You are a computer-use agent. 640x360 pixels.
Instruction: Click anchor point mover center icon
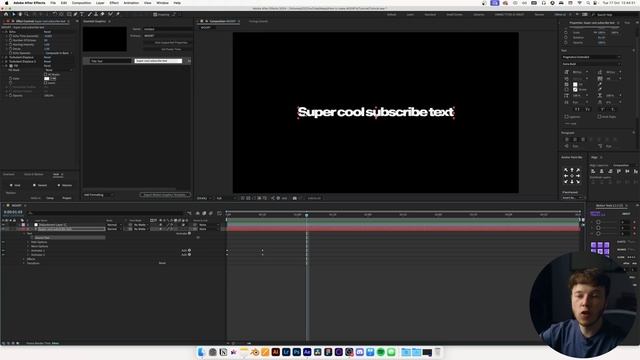pos(572,176)
